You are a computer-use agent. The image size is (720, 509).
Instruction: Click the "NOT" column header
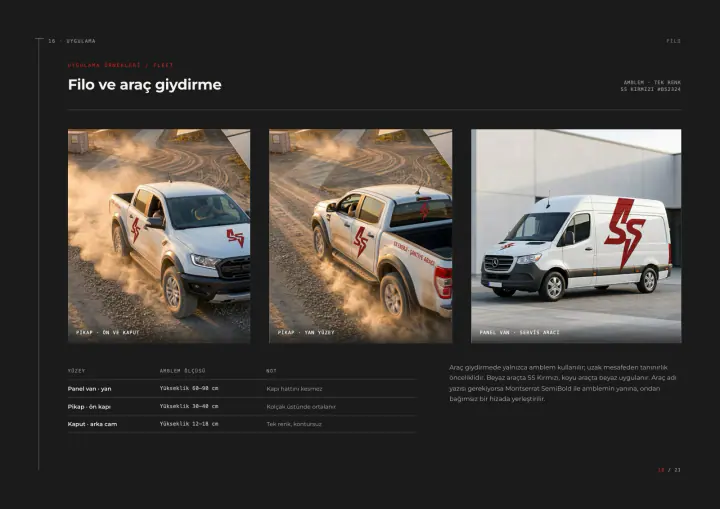(x=271, y=371)
